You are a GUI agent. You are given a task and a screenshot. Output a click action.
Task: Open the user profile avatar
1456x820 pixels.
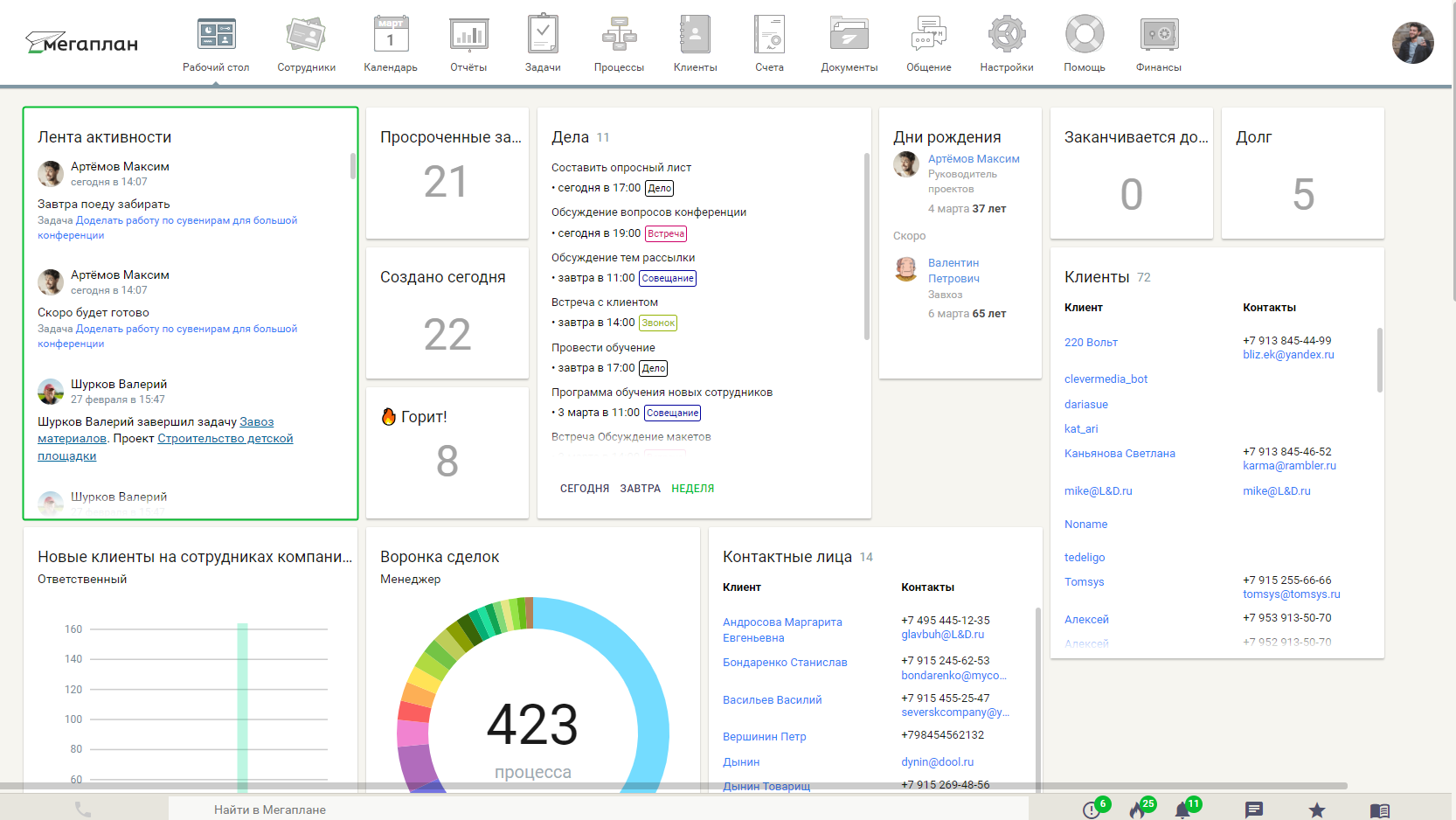click(x=1412, y=43)
